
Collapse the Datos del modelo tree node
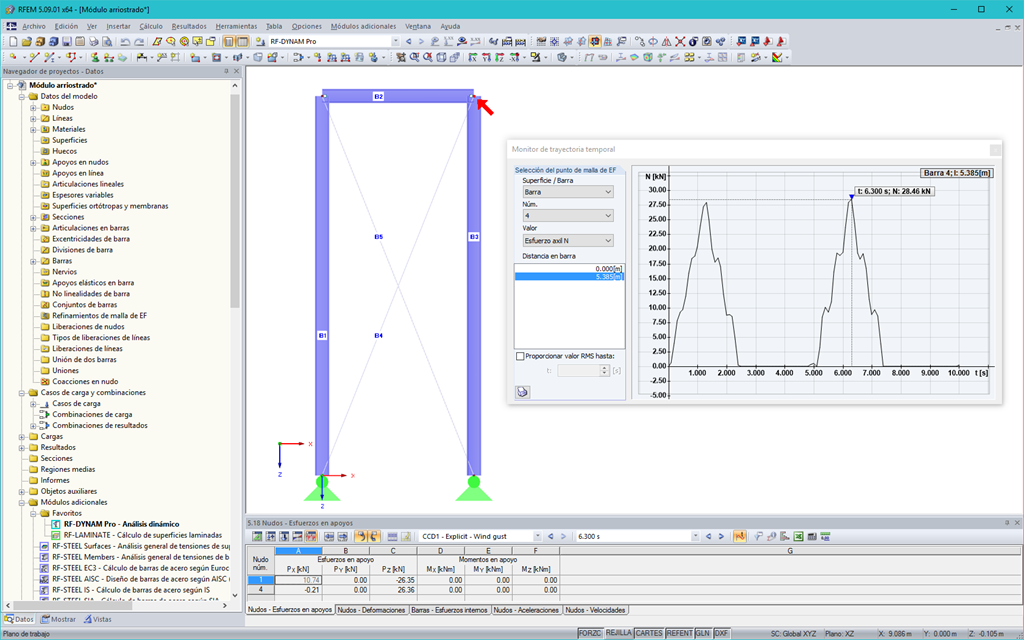(22, 97)
